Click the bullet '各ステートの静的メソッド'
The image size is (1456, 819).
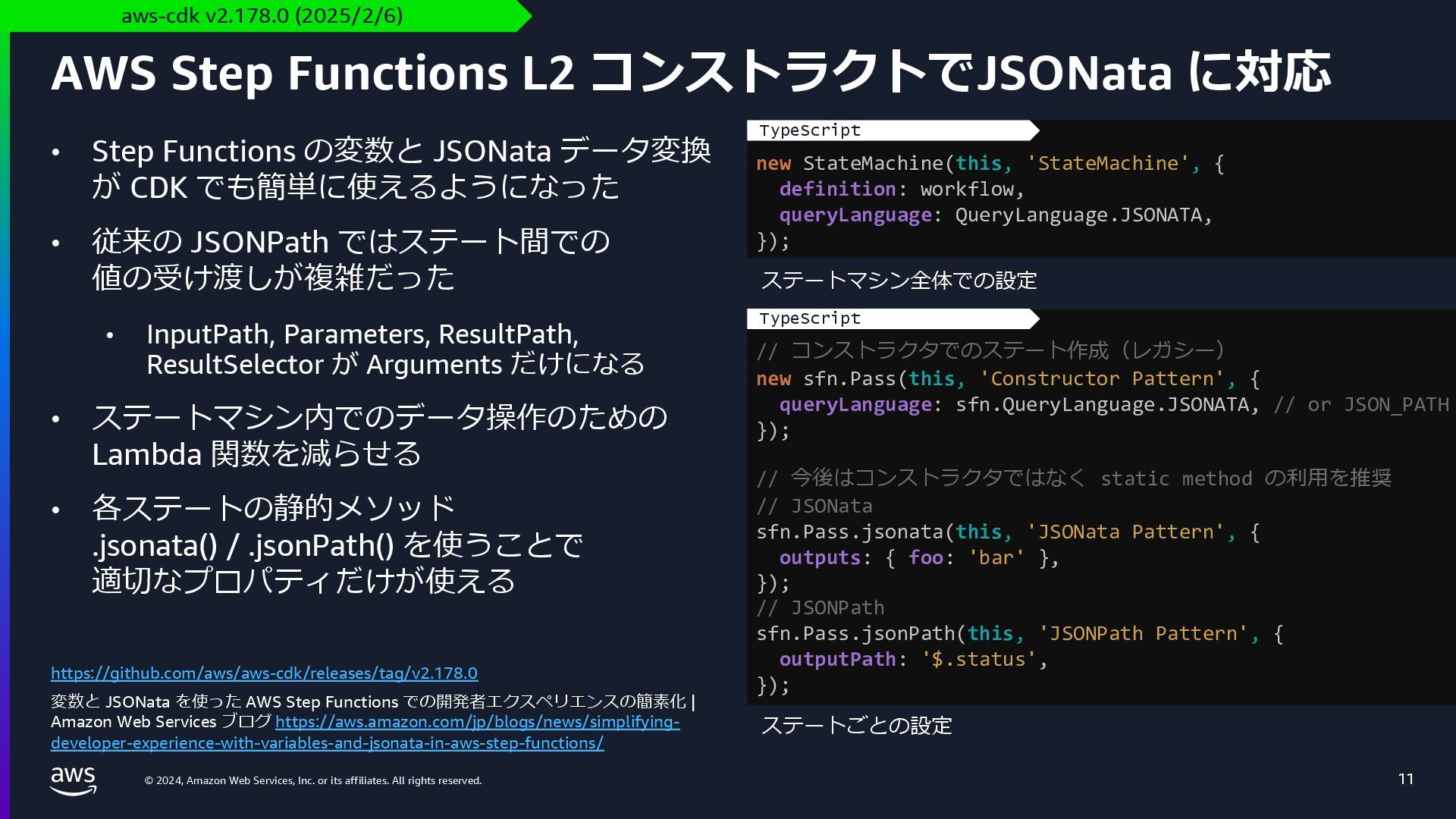point(273,507)
